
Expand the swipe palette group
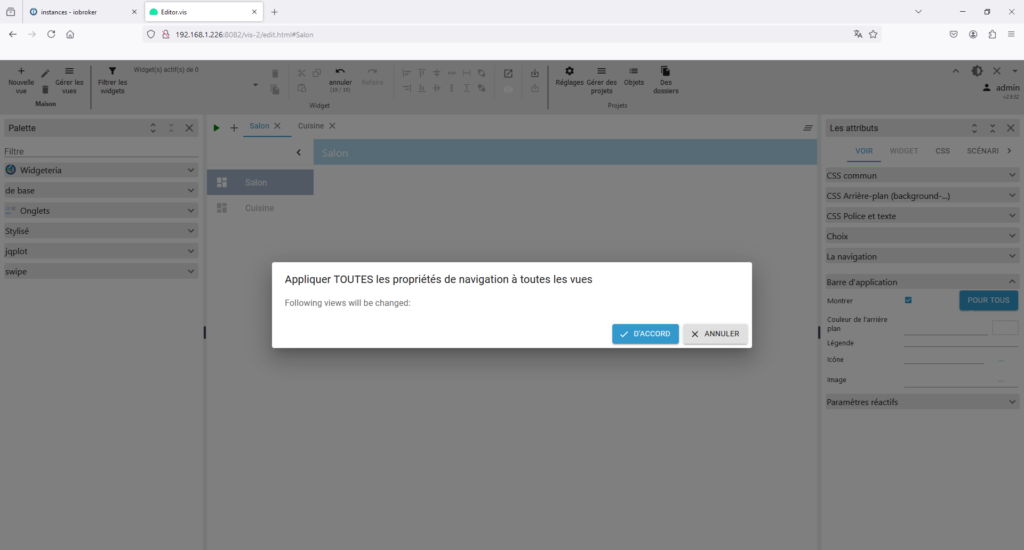click(x=101, y=271)
